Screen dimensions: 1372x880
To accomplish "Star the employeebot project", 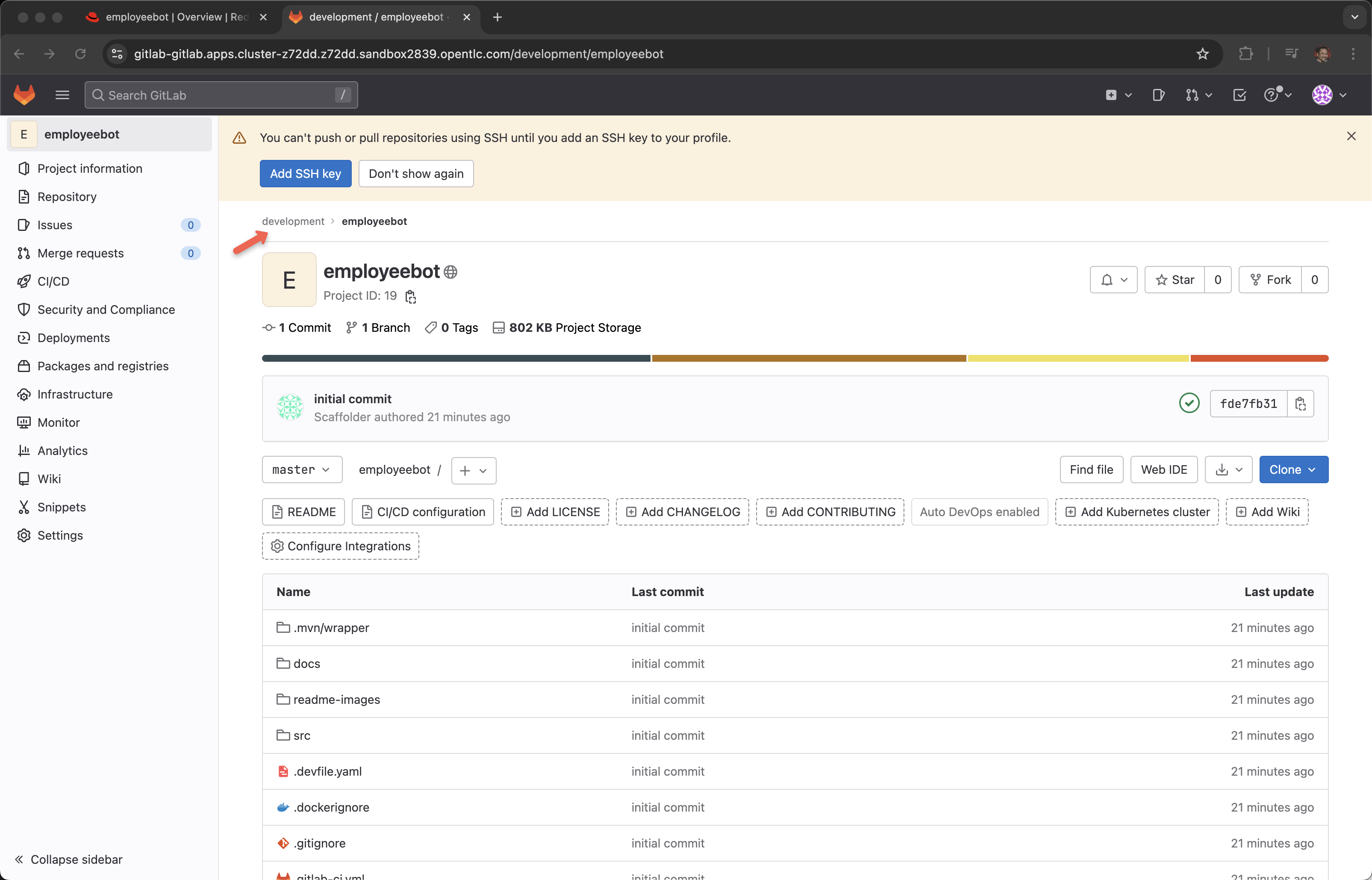I will click(1175, 279).
